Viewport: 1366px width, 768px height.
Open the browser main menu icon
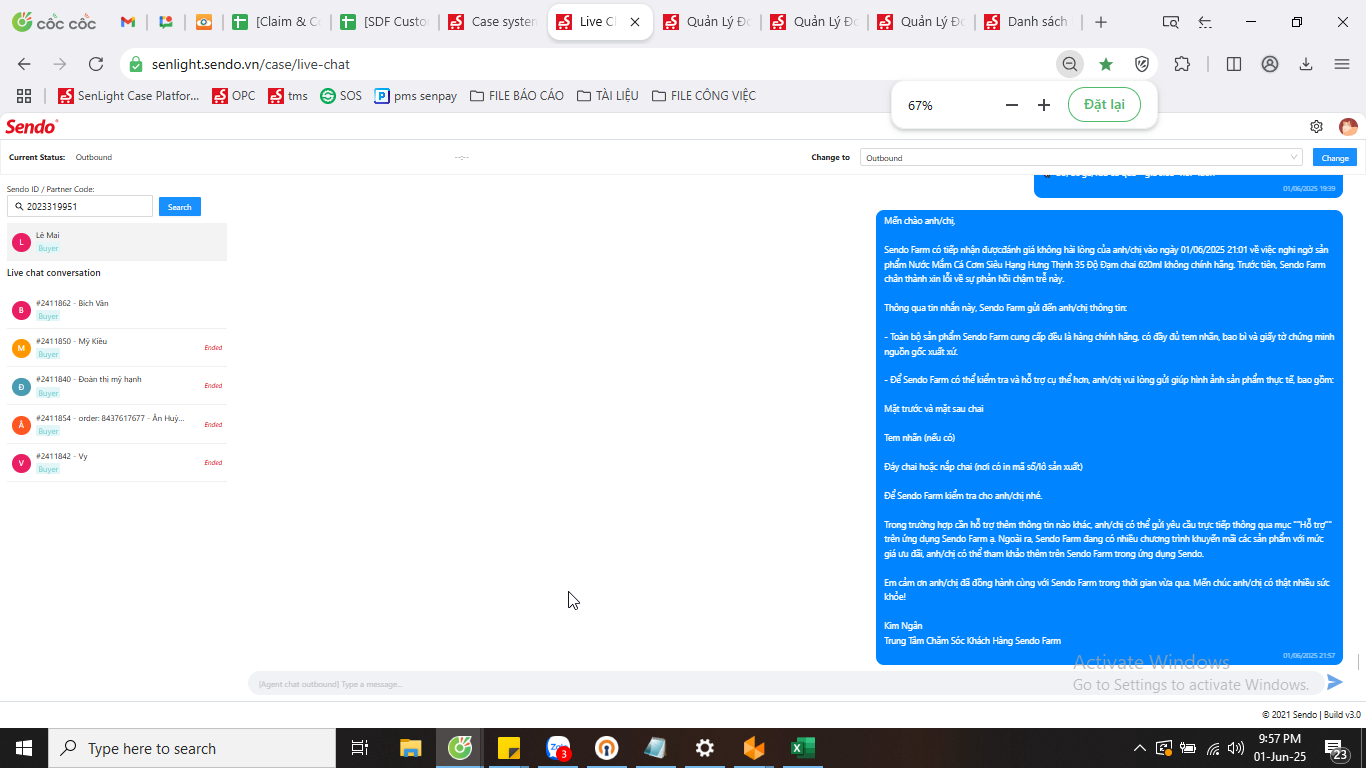point(1342,64)
